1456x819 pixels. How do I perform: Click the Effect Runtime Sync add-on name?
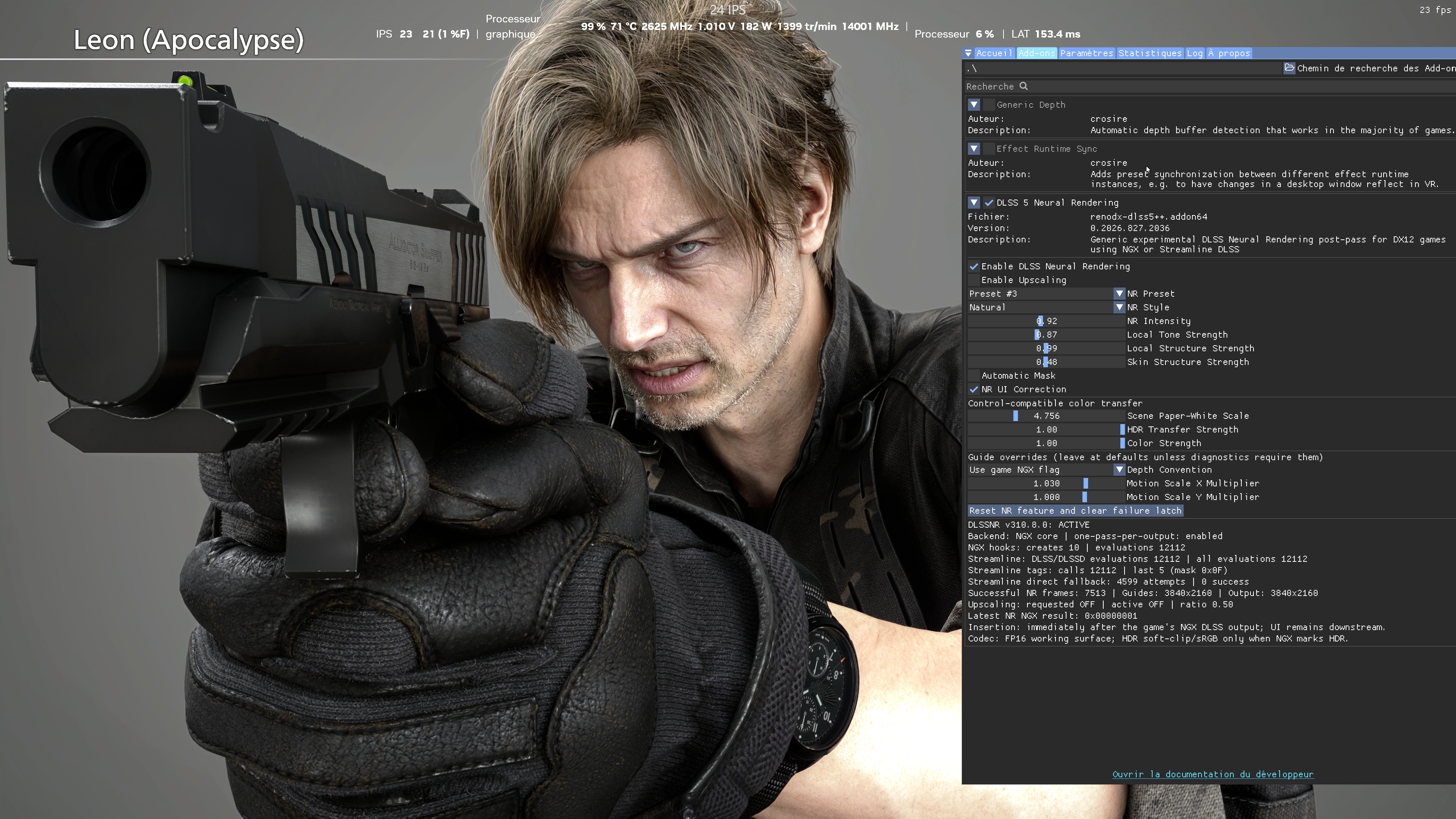pyautogui.click(x=1047, y=149)
